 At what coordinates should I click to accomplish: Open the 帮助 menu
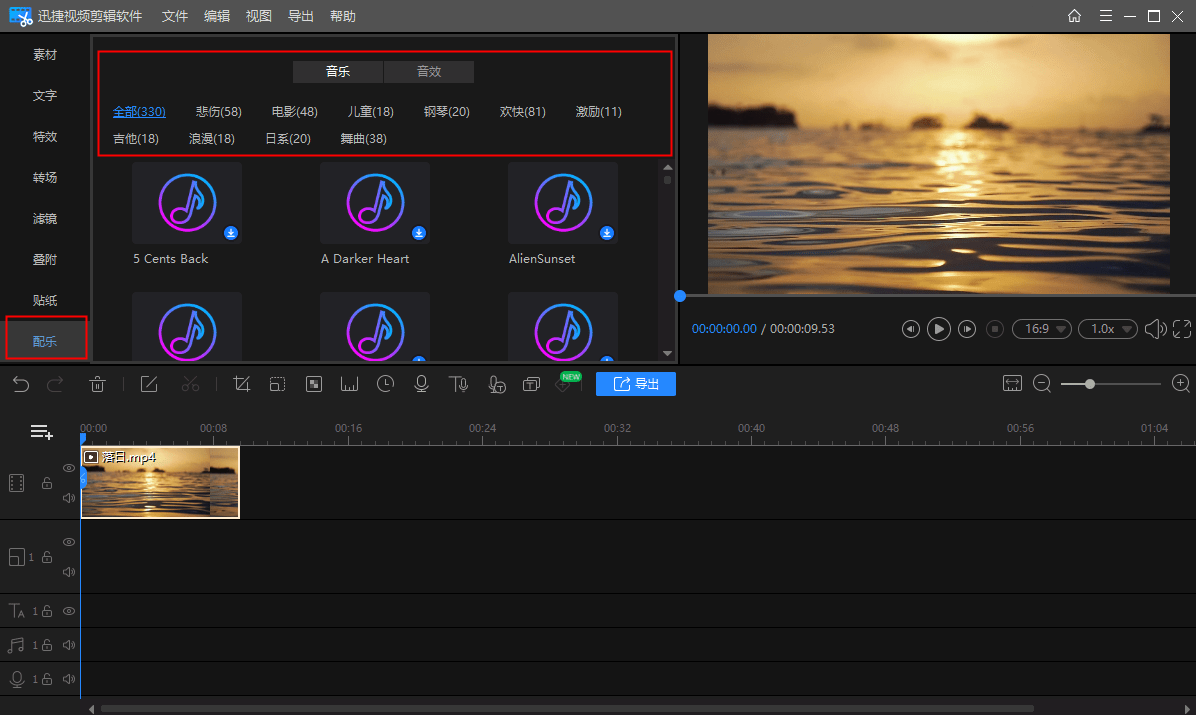pyautogui.click(x=342, y=16)
